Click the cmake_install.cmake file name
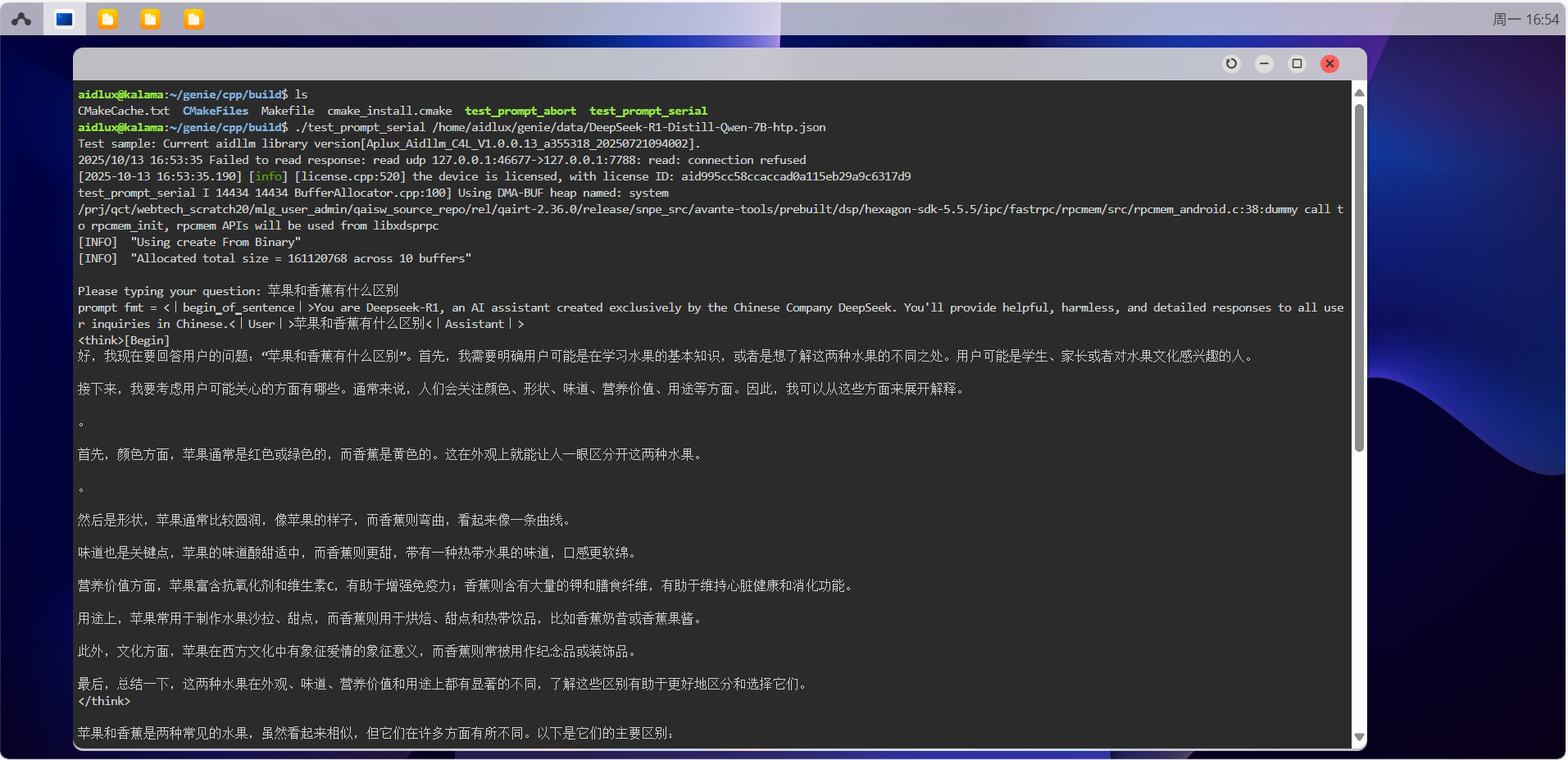Viewport: 1568px width, 760px height. 389,111
